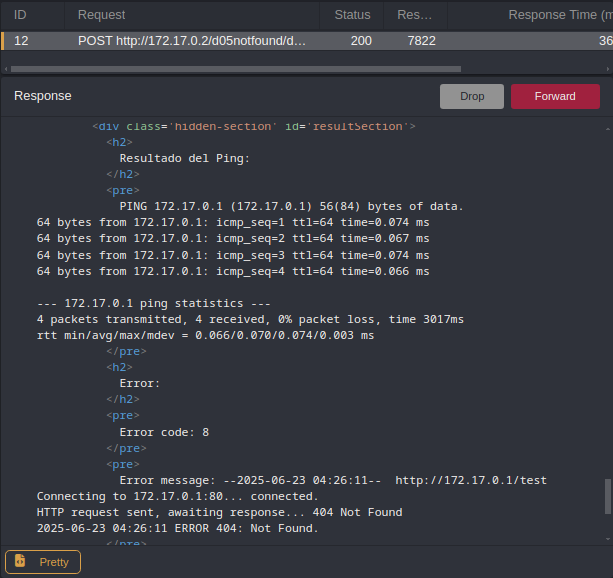Viewport: 613px width, 578px height.
Task: Toggle the Pretty view button
Action: pos(43,562)
